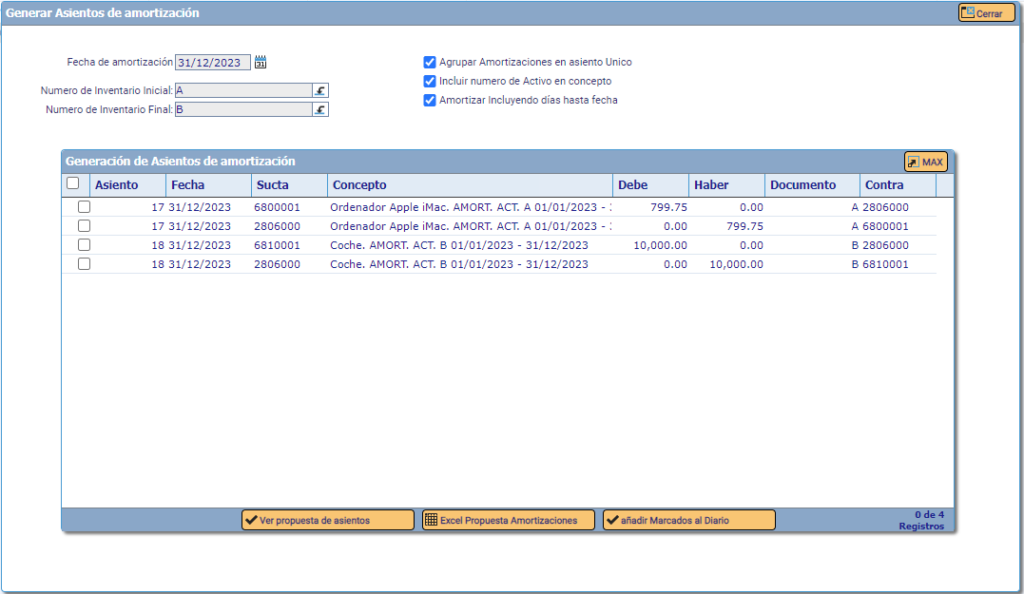Click añadir Marcados al Diario
This screenshot has height=594, width=1024.
[x=688, y=520]
